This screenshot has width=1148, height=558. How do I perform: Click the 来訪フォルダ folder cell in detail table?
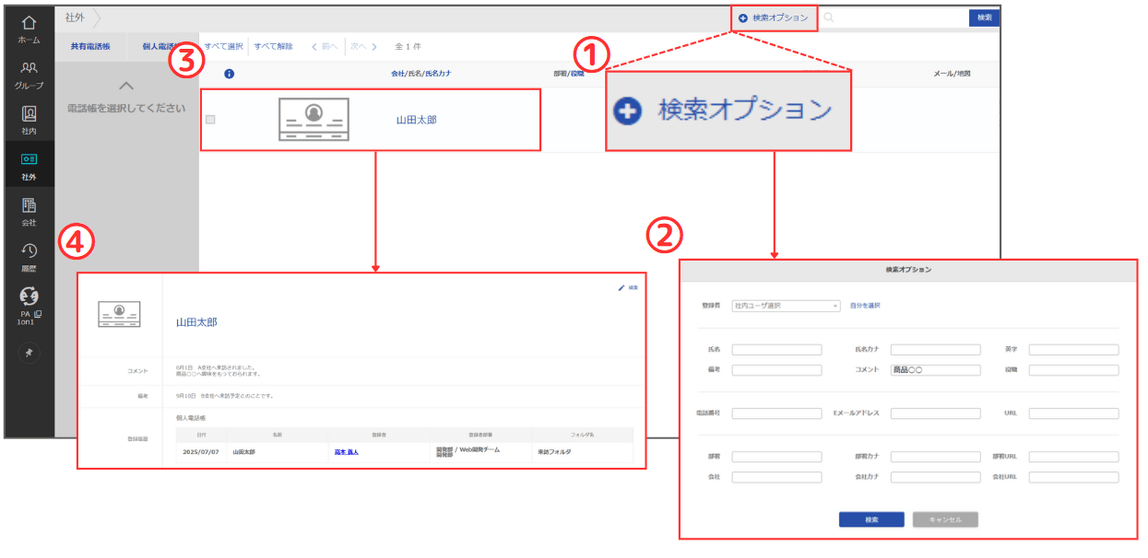554,452
